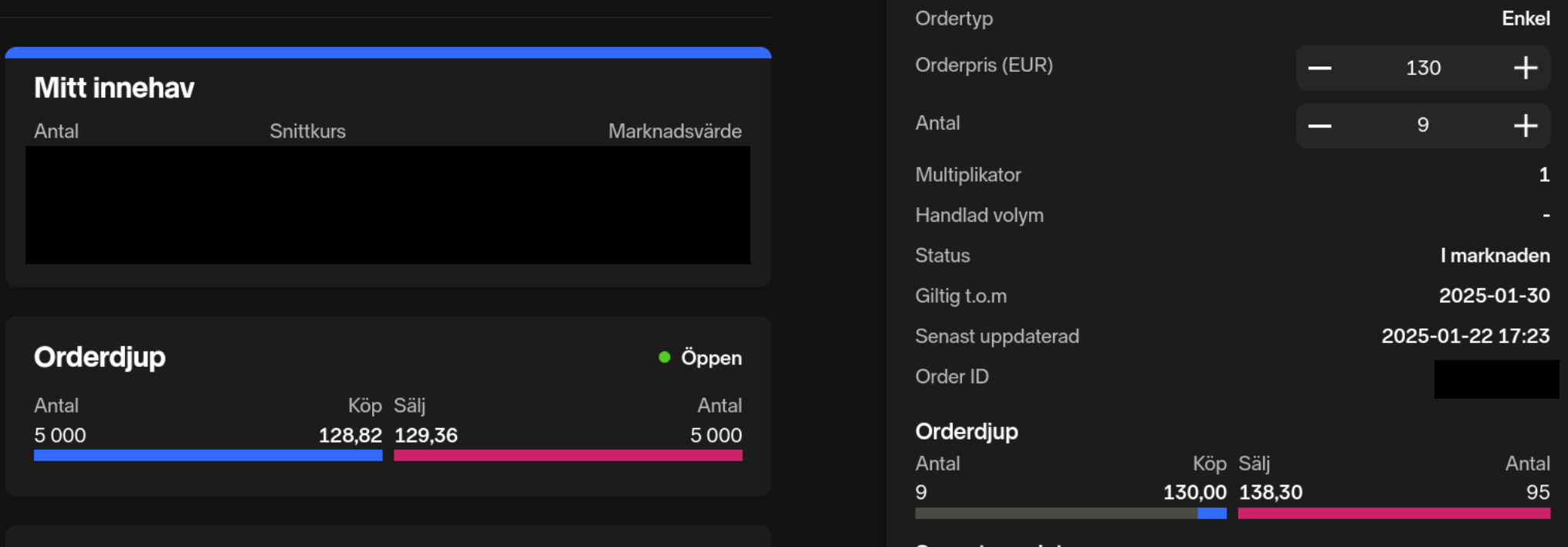This screenshot has height=547, width=1568.
Task: Click the Marknadsvärde column header
Action: pos(675,131)
